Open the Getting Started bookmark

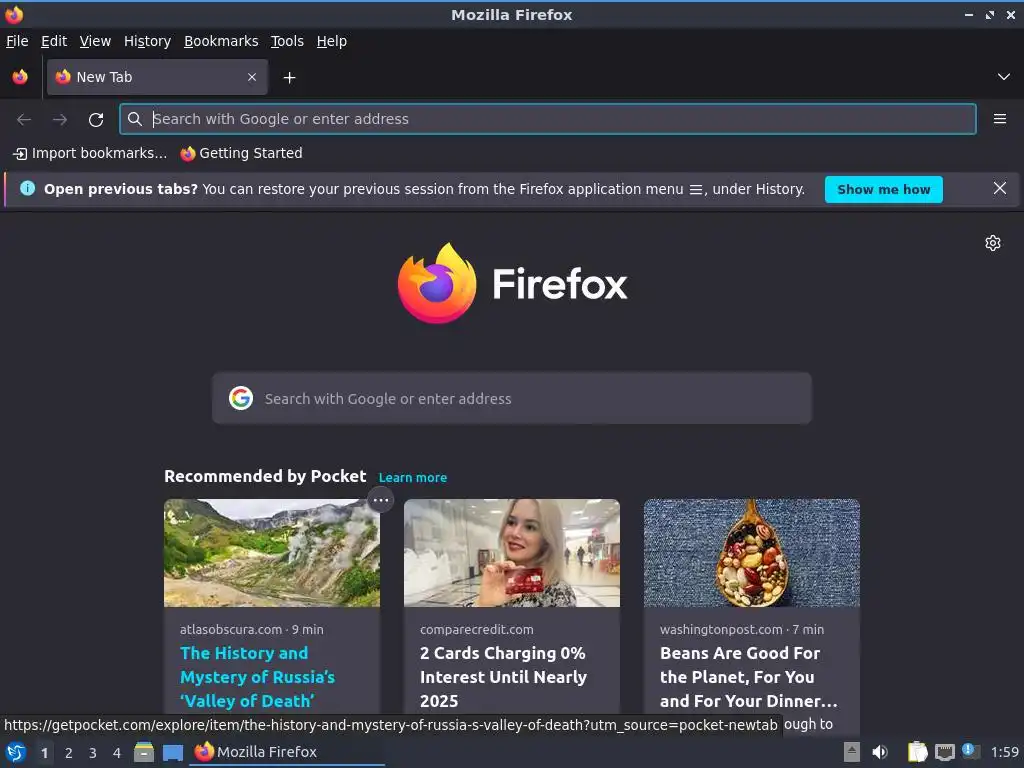click(x=242, y=153)
